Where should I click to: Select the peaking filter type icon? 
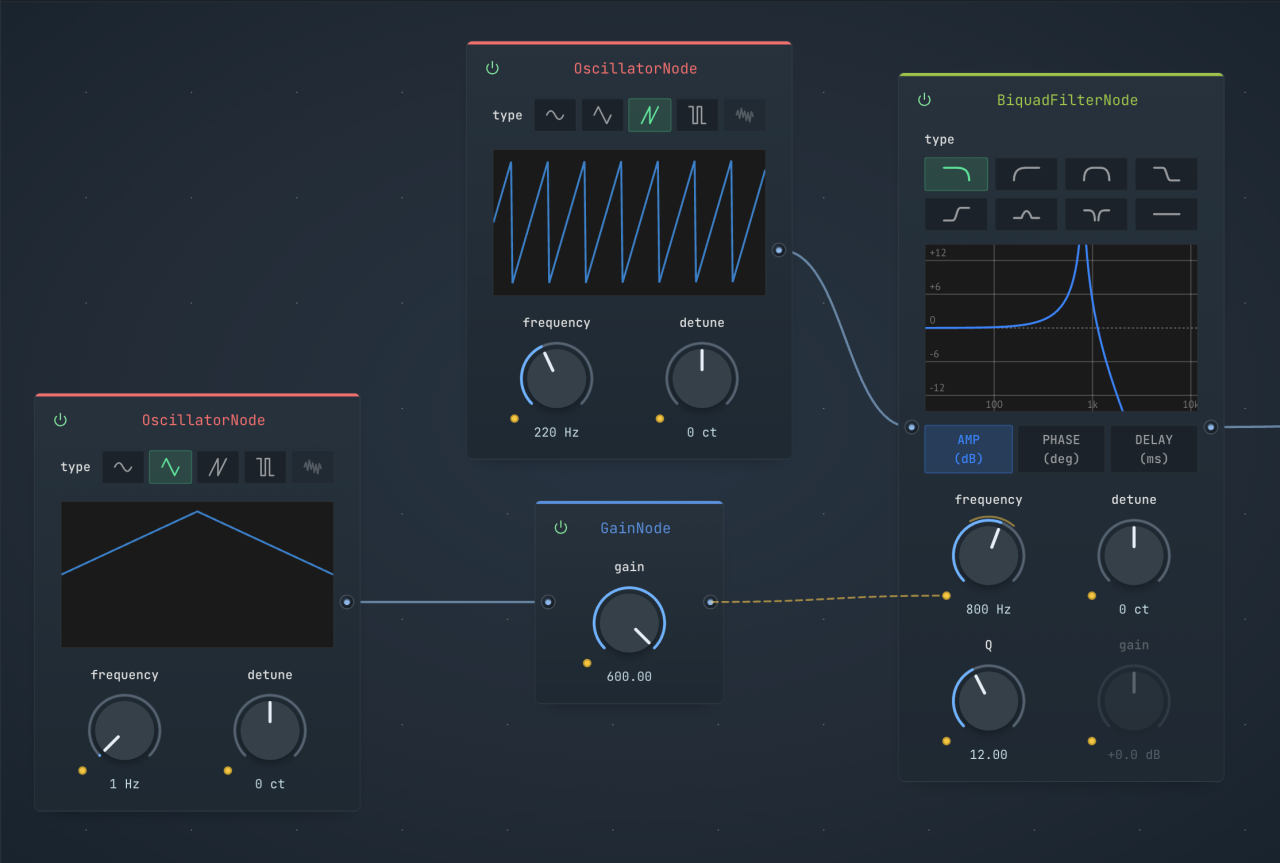(x=1026, y=214)
